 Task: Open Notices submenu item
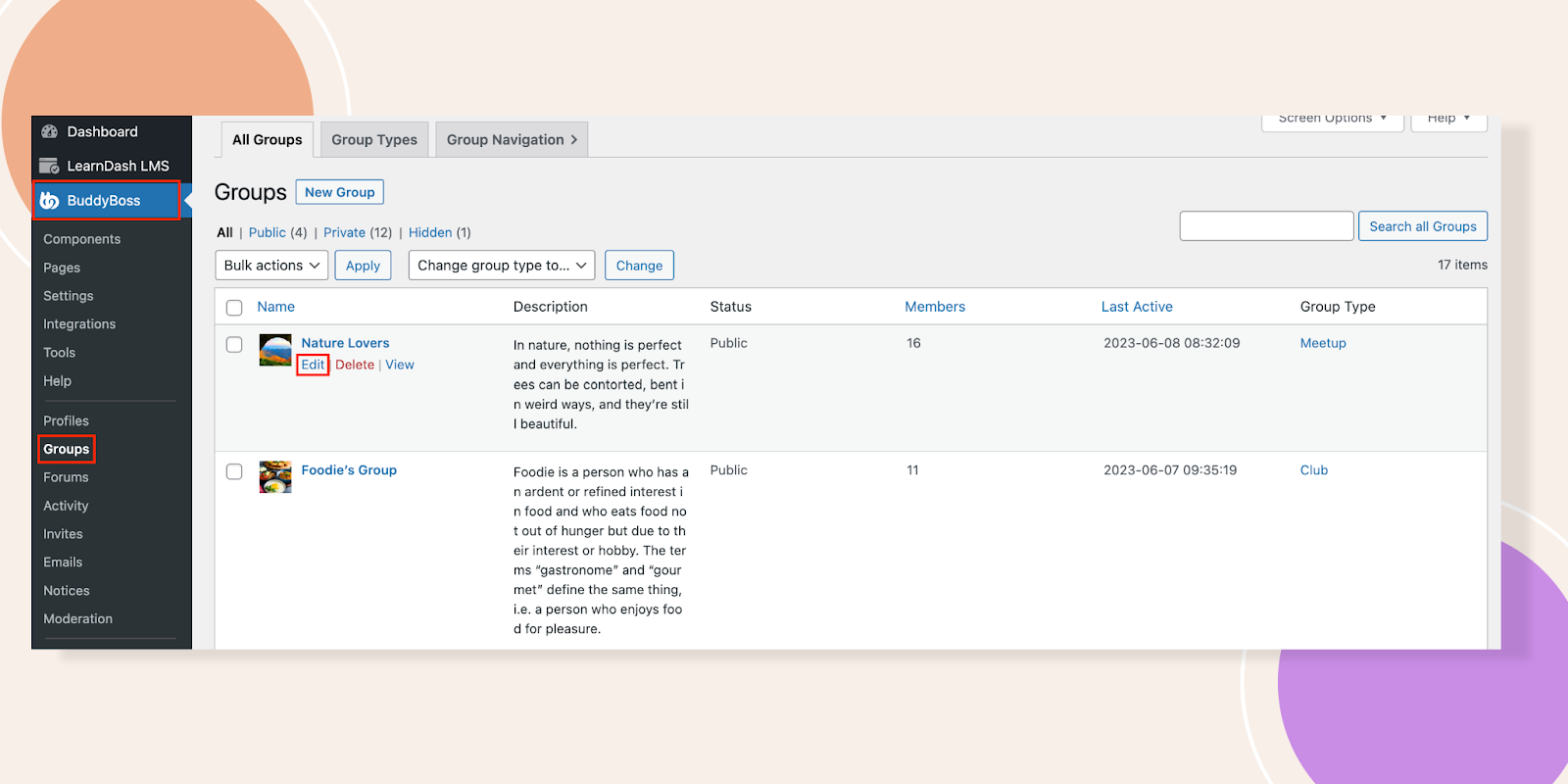coord(67,591)
